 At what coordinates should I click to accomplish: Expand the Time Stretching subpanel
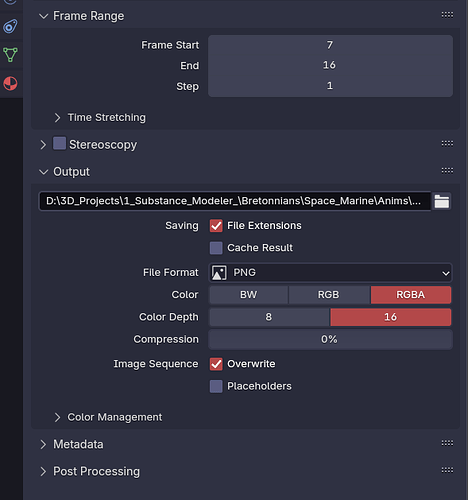coord(57,118)
